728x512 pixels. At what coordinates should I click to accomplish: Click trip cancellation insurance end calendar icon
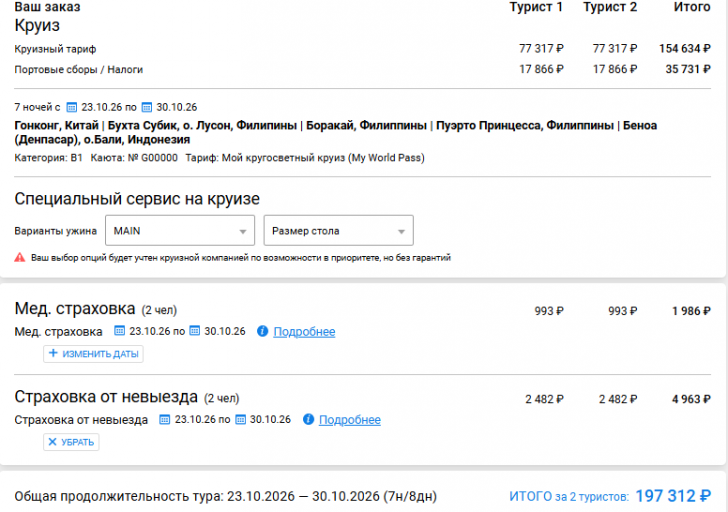(240, 419)
